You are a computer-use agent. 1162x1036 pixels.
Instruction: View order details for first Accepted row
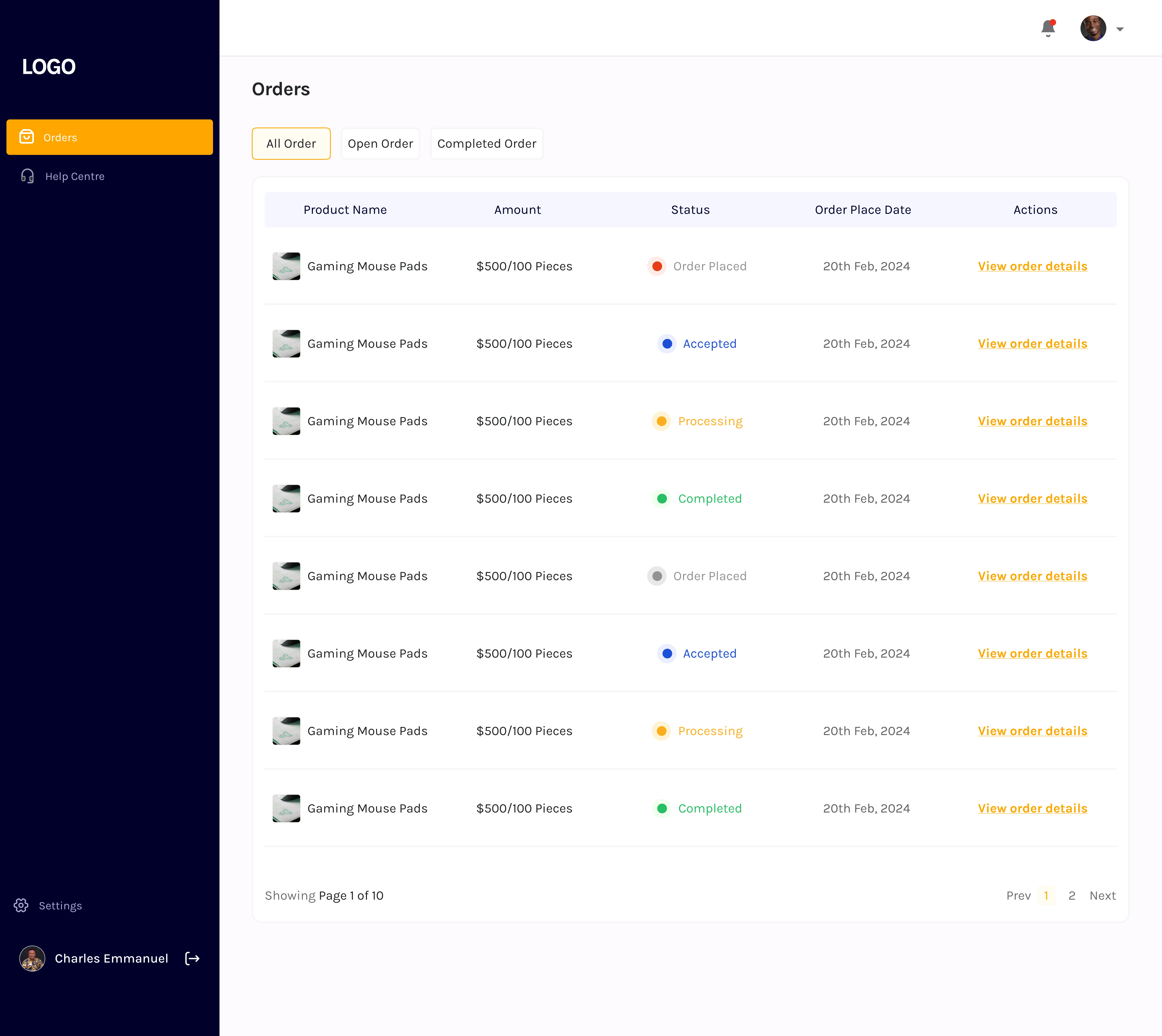tap(1032, 343)
